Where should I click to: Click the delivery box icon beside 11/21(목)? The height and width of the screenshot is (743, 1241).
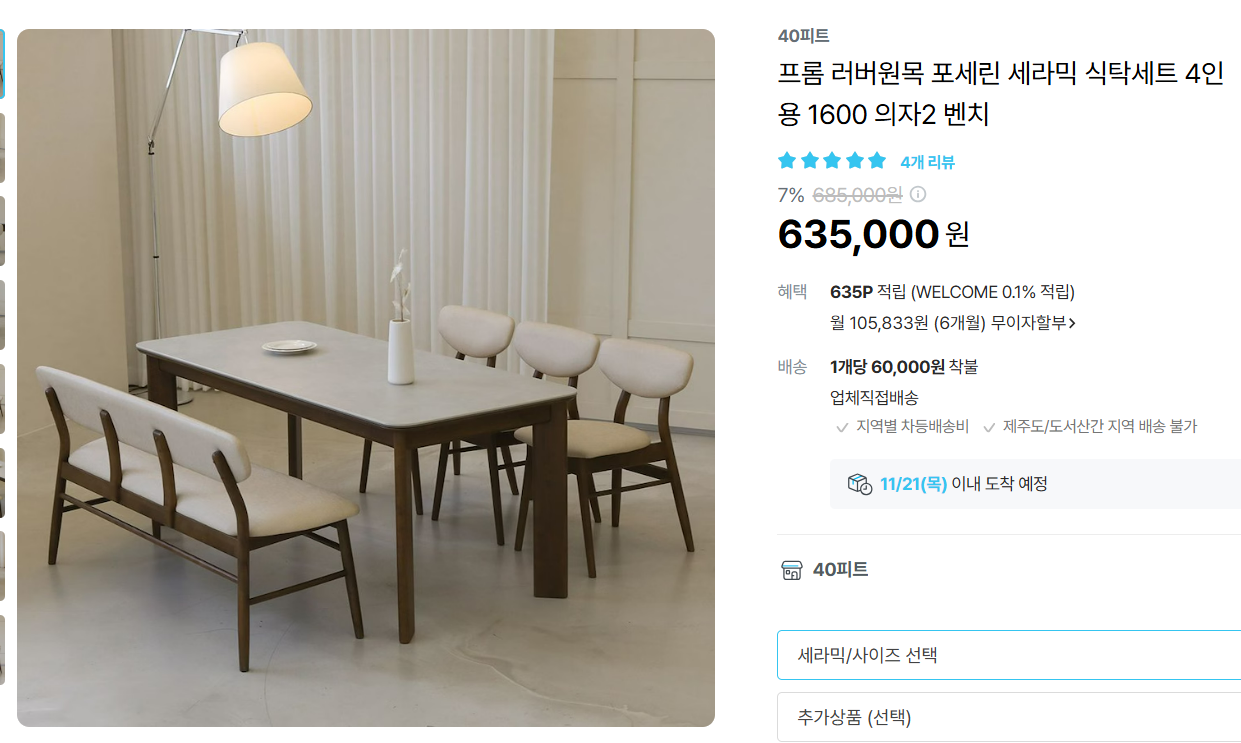[859, 484]
